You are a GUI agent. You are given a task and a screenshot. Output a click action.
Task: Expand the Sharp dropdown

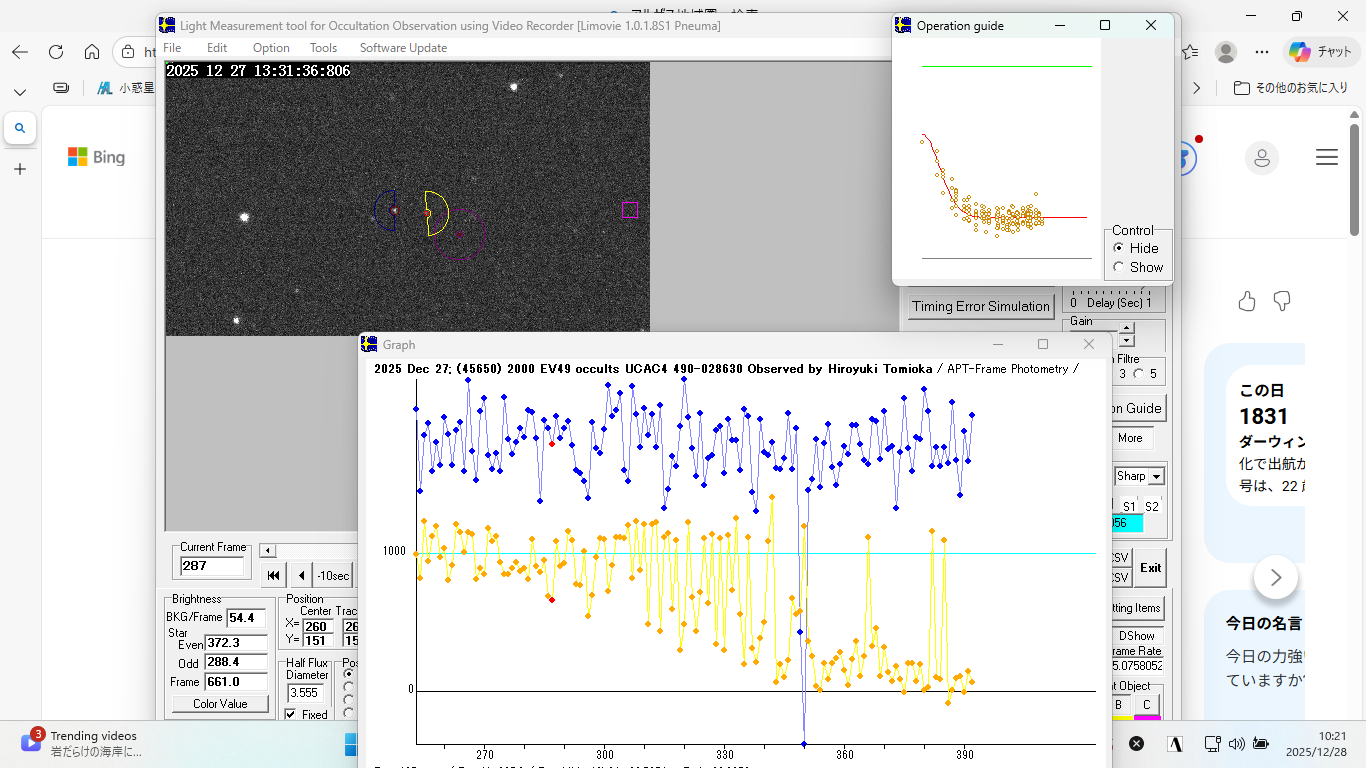click(x=1156, y=477)
